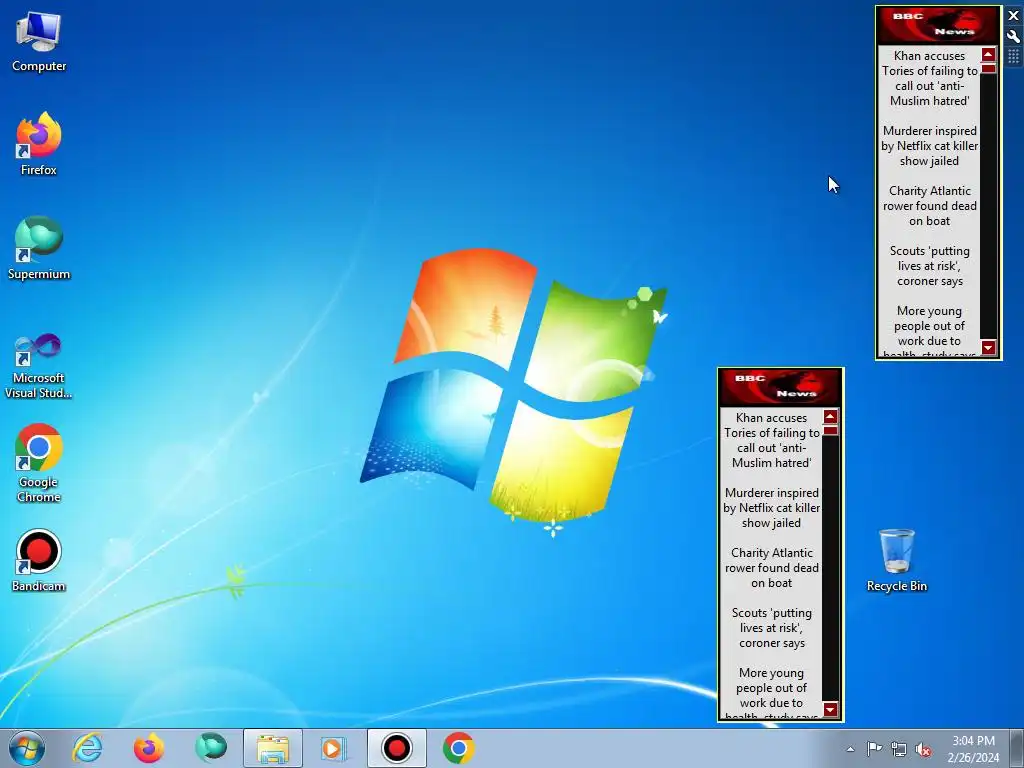The width and height of the screenshot is (1024, 768).
Task: Click scroll up arrow in lower gadget
Action: 830,416
